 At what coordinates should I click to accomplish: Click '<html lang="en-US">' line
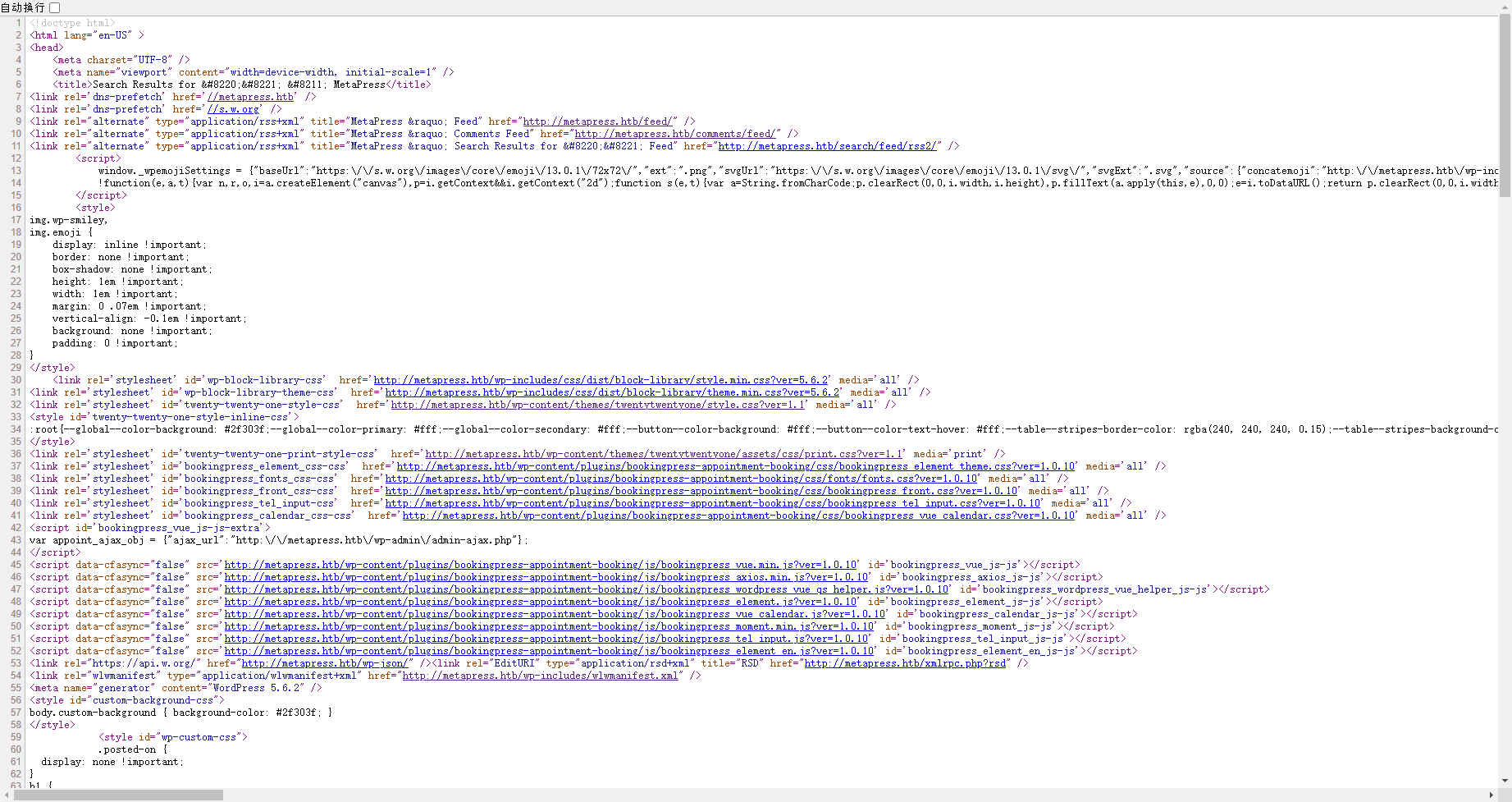pos(87,35)
